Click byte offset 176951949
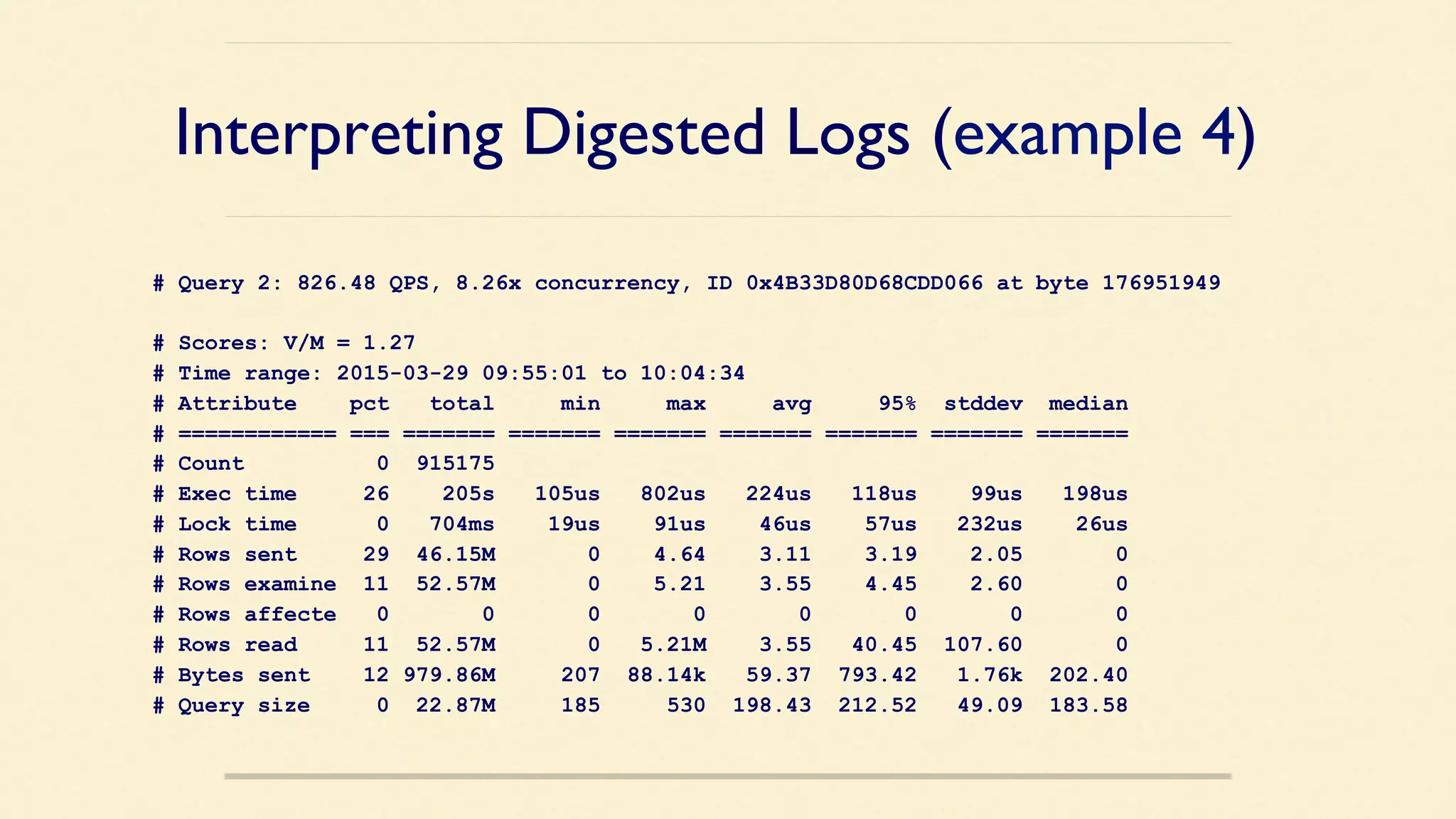 point(1161,283)
